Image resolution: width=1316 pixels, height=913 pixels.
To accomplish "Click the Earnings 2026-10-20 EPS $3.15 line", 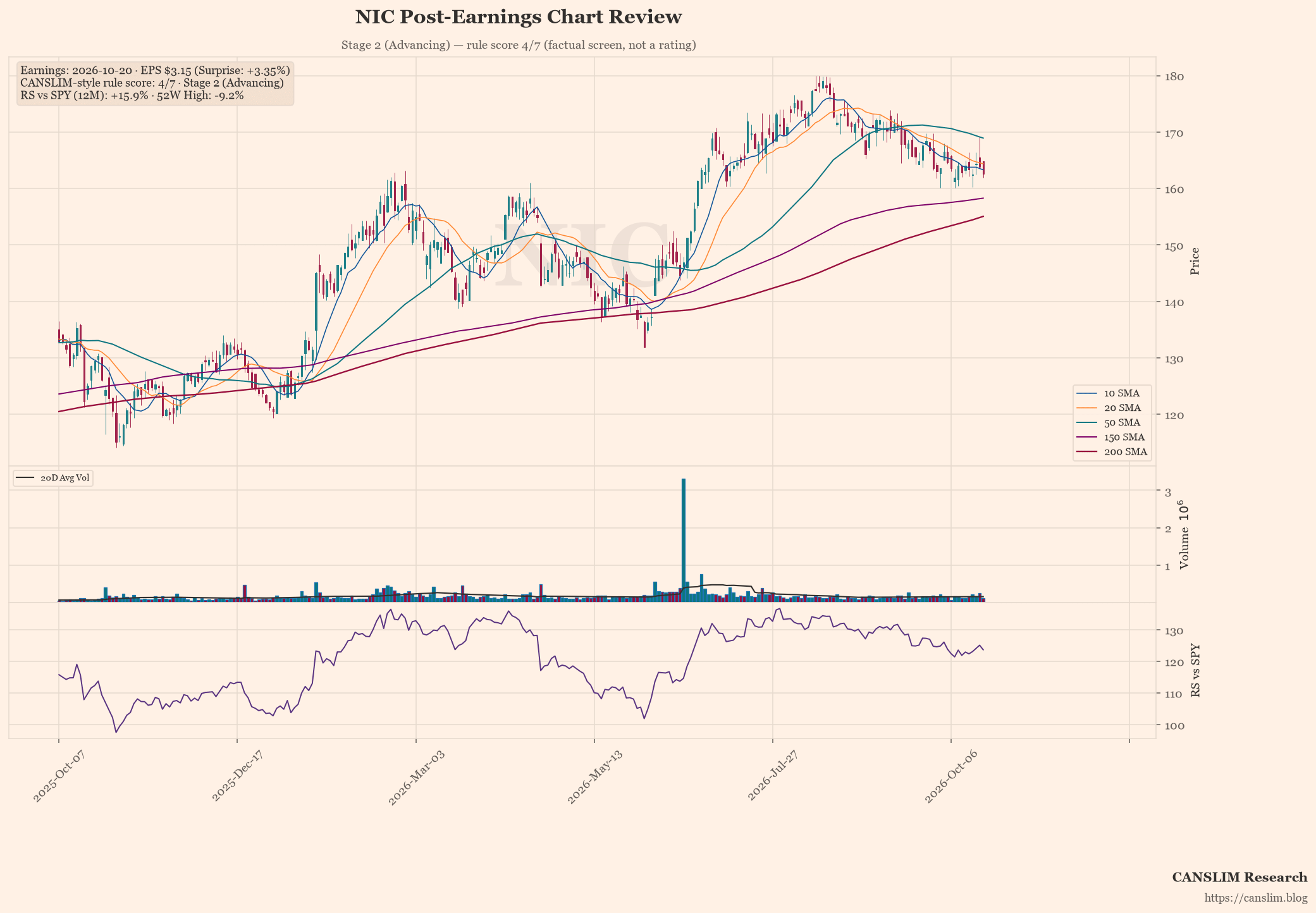I will point(155,70).
